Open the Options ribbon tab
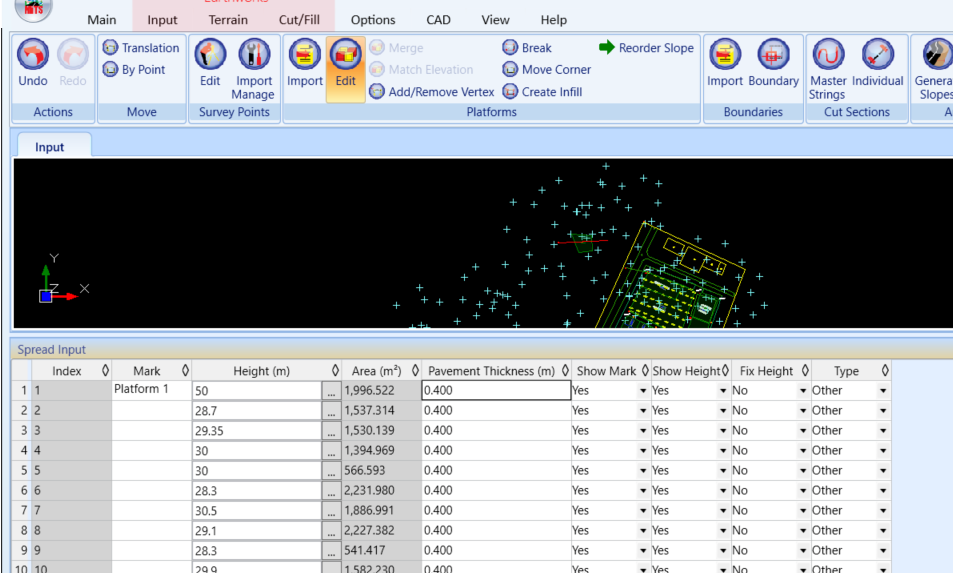The width and height of the screenshot is (953, 573). click(x=373, y=19)
